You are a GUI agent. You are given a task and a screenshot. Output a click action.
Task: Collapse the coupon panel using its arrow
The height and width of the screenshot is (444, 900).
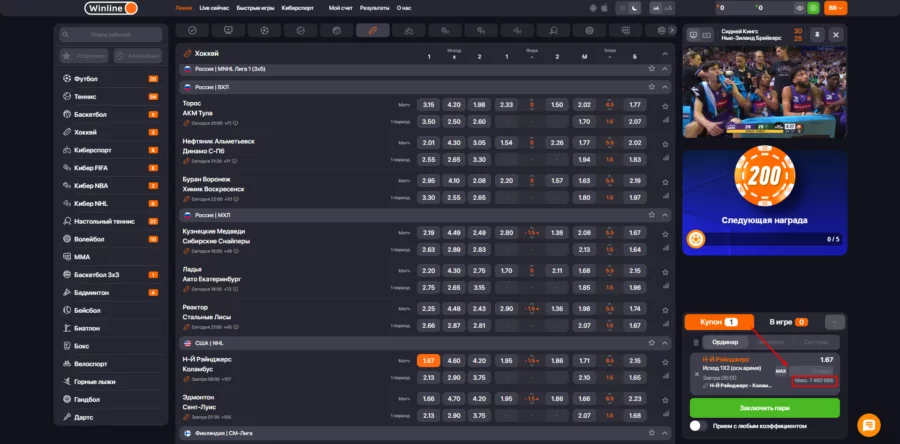point(836,322)
